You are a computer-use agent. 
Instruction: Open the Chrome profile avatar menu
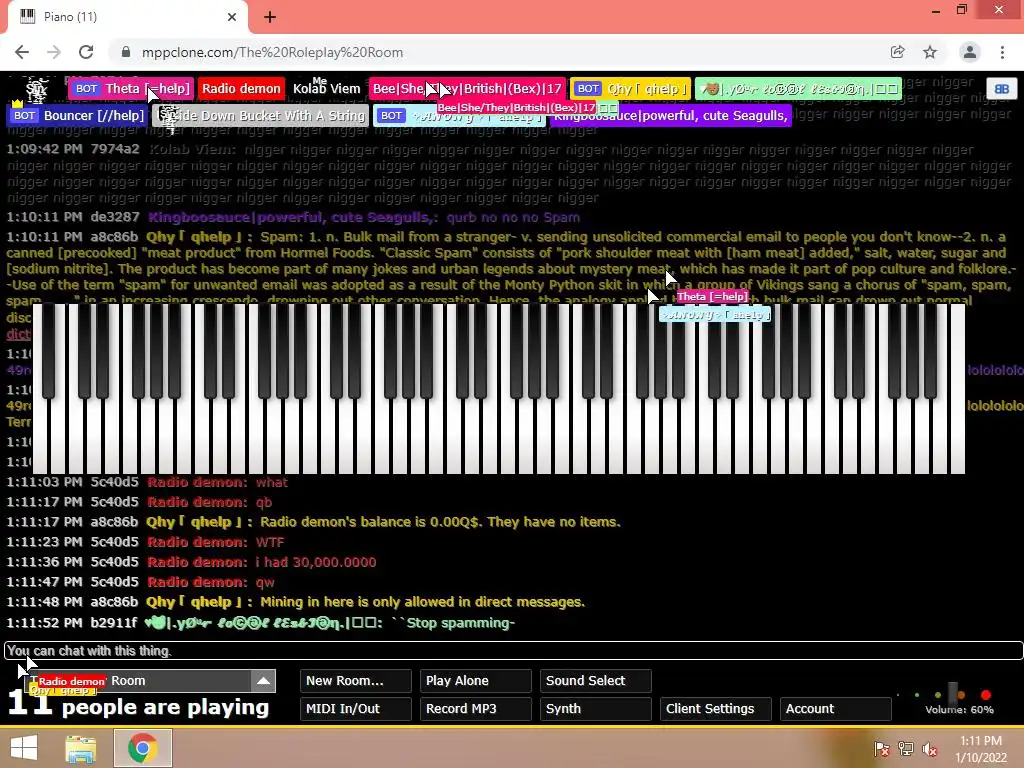[970, 52]
